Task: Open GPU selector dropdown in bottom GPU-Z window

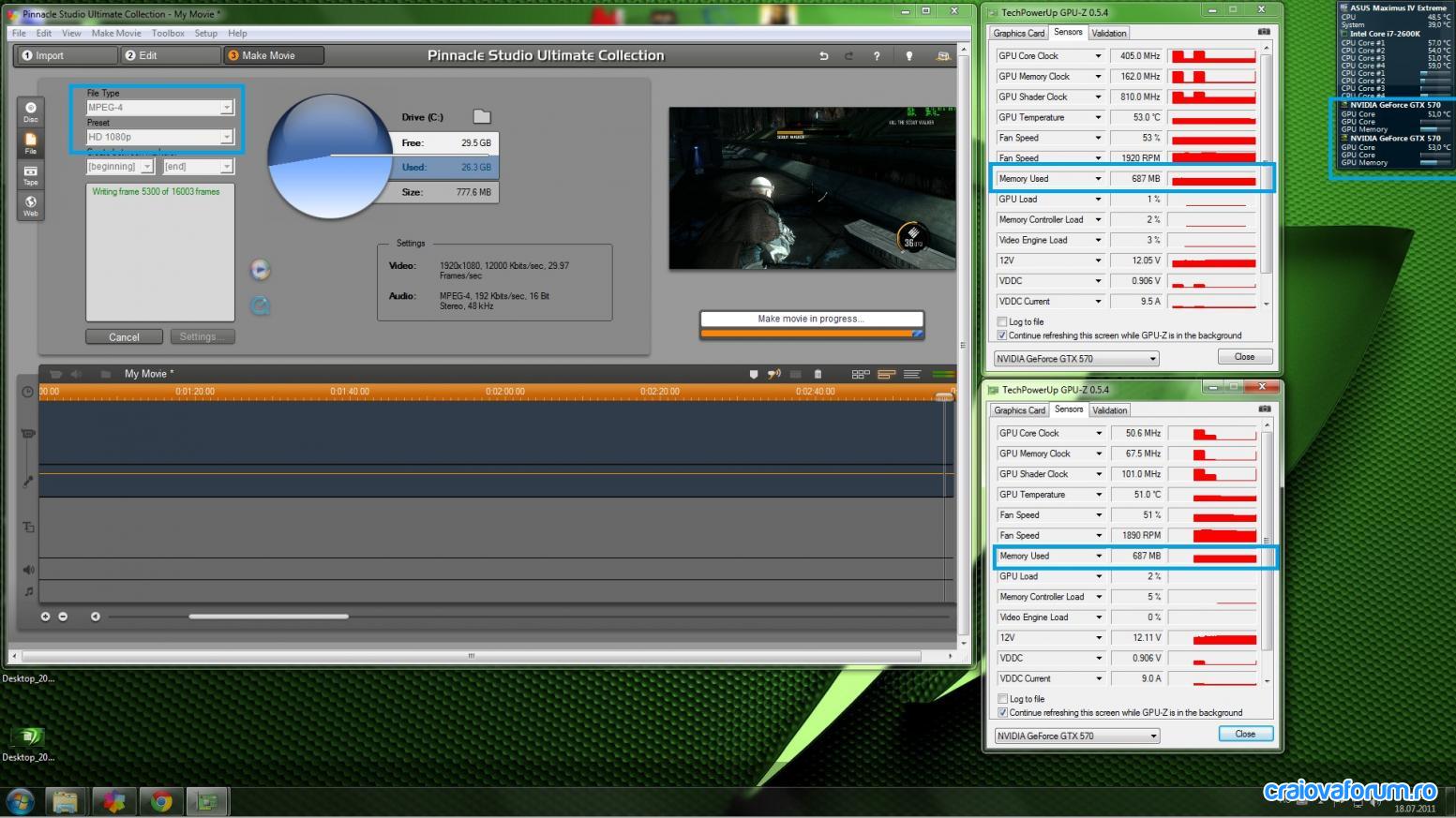Action: click(x=1077, y=736)
